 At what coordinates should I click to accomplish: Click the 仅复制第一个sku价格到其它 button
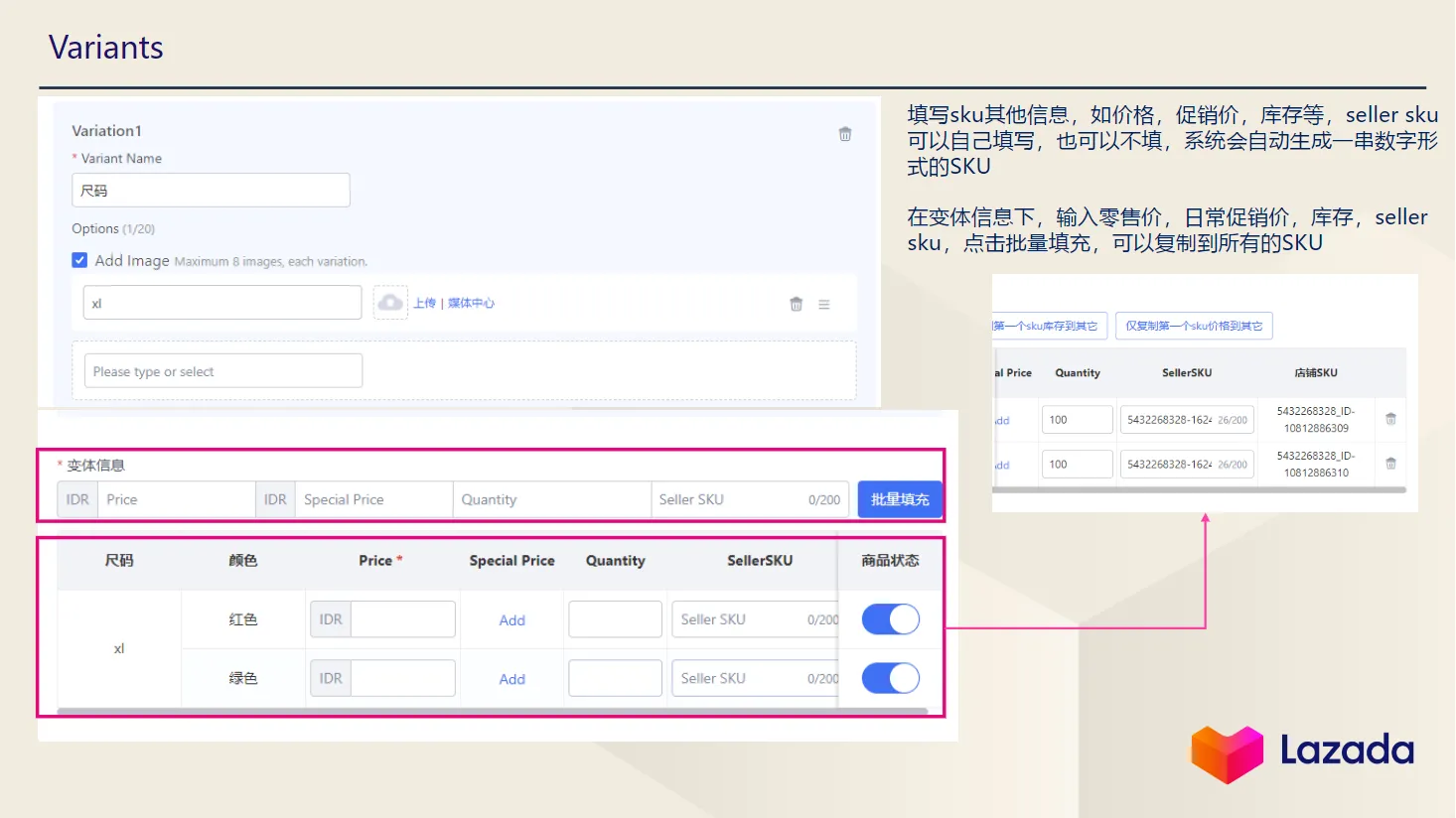coord(1195,325)
